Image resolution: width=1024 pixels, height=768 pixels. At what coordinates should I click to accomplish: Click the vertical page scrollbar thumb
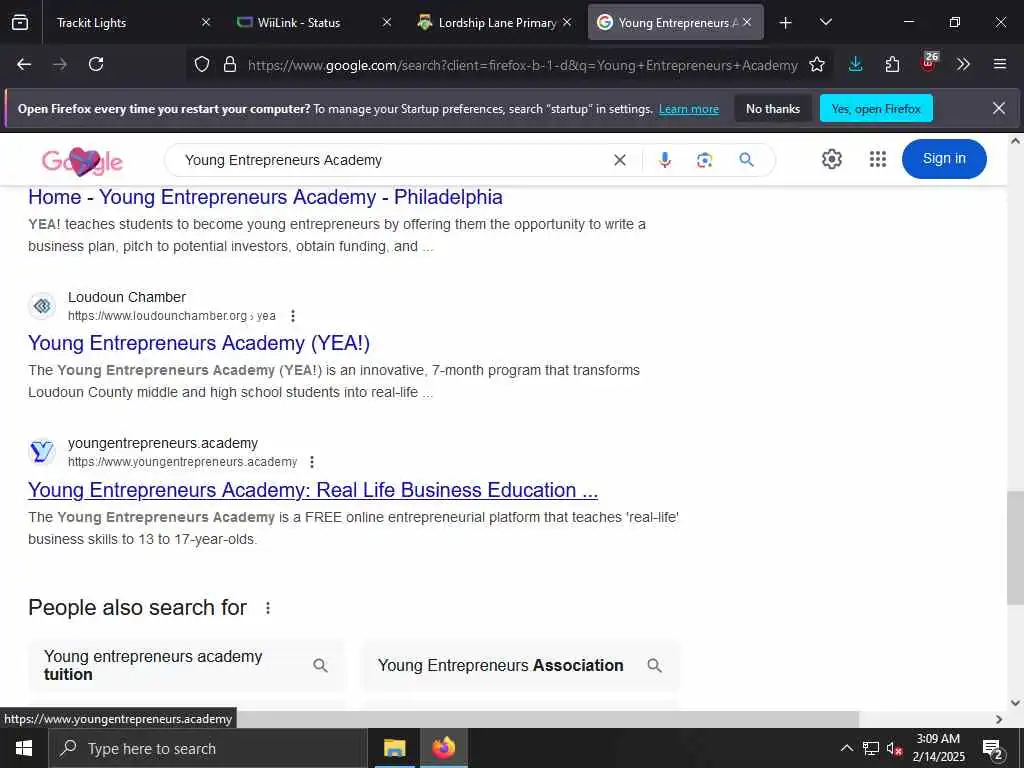(1015, 547)
